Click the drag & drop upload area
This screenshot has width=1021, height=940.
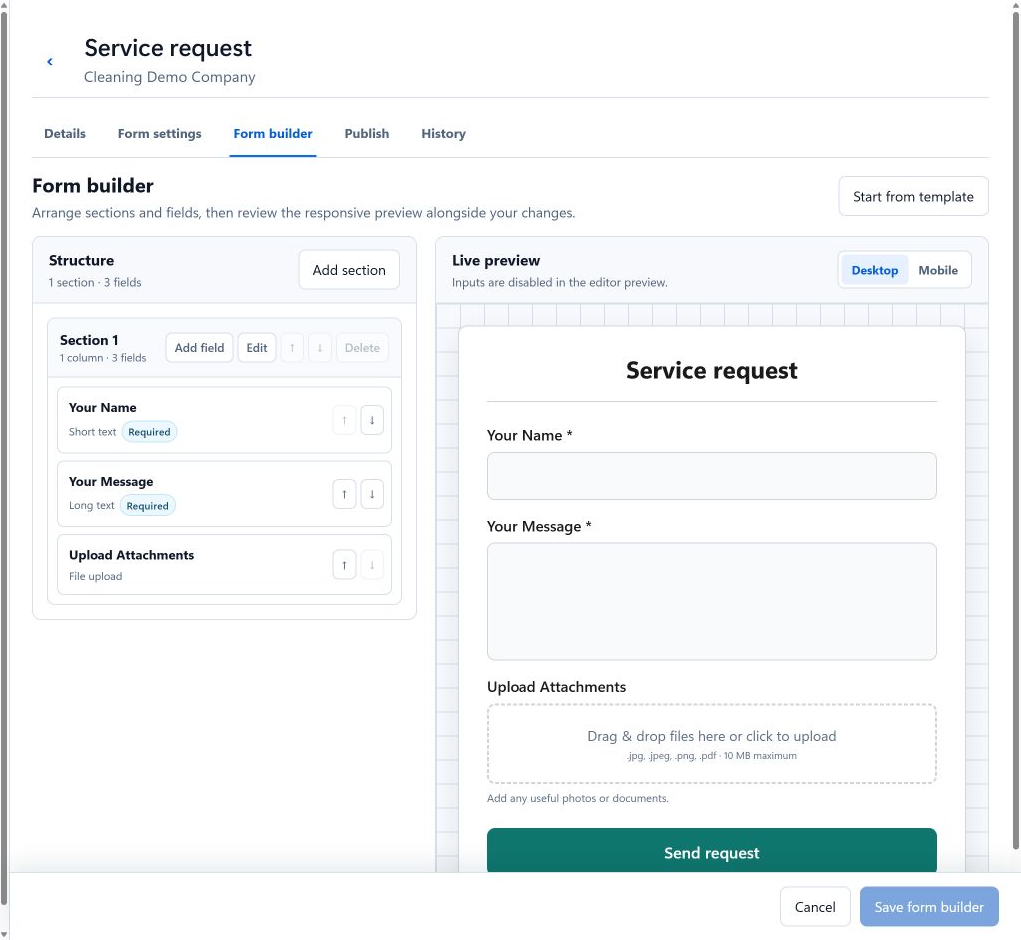click(x=711, y=743)
